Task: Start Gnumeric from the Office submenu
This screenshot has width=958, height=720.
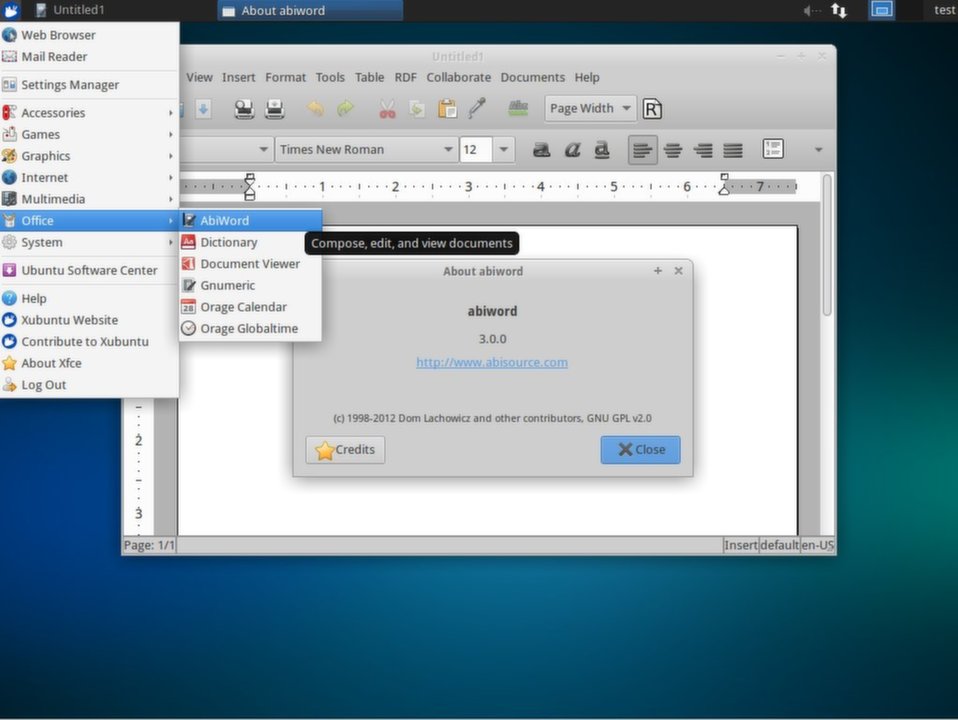Action: tap(250, 285)
